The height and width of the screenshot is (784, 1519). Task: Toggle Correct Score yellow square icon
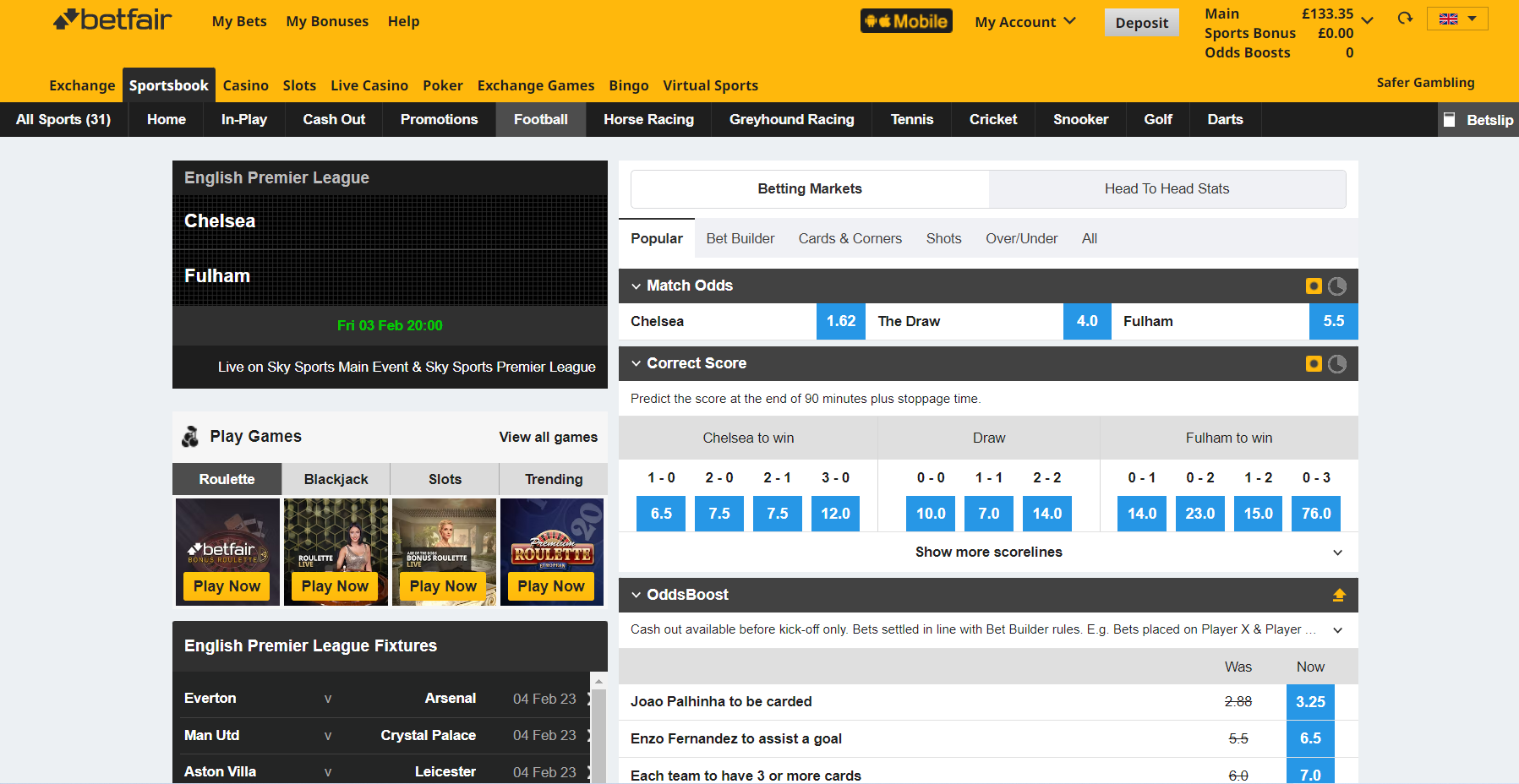1314,364
